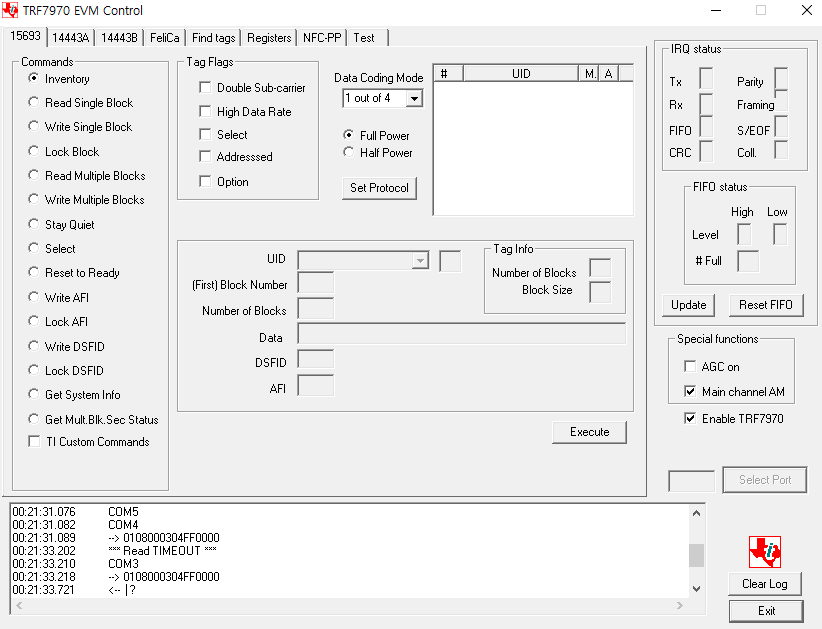The image size is (822, 629).
Task: Click the UID column header
Action: coord(521,73)
